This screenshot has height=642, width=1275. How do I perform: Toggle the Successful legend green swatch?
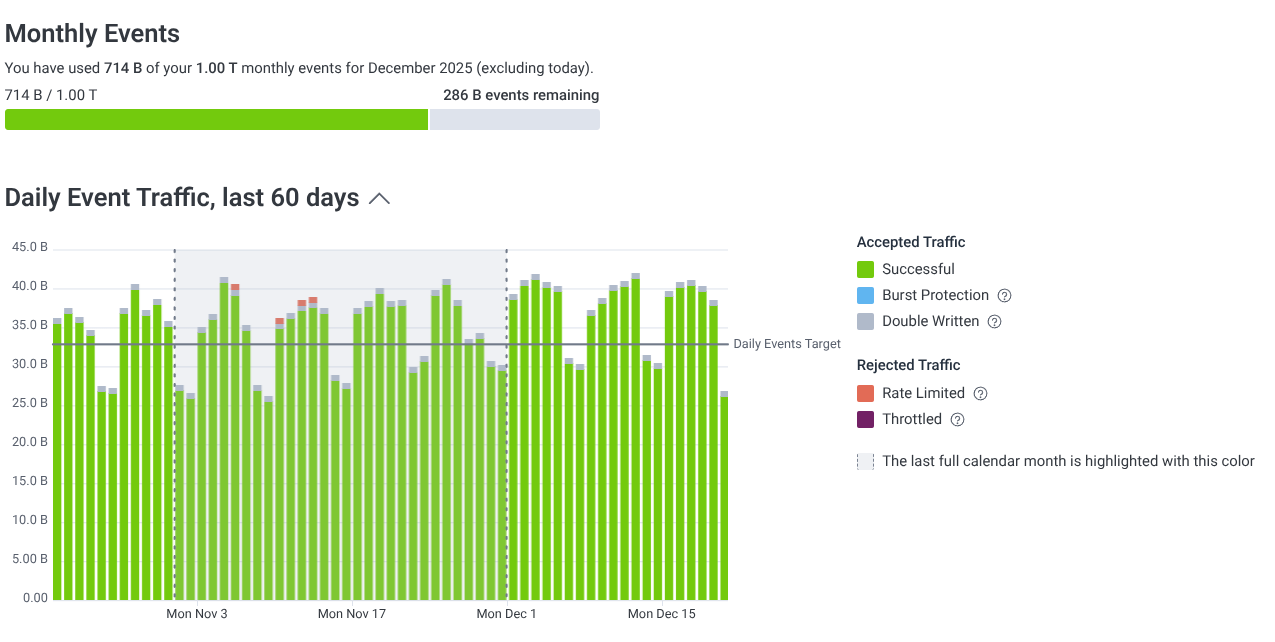coord(866,270)
